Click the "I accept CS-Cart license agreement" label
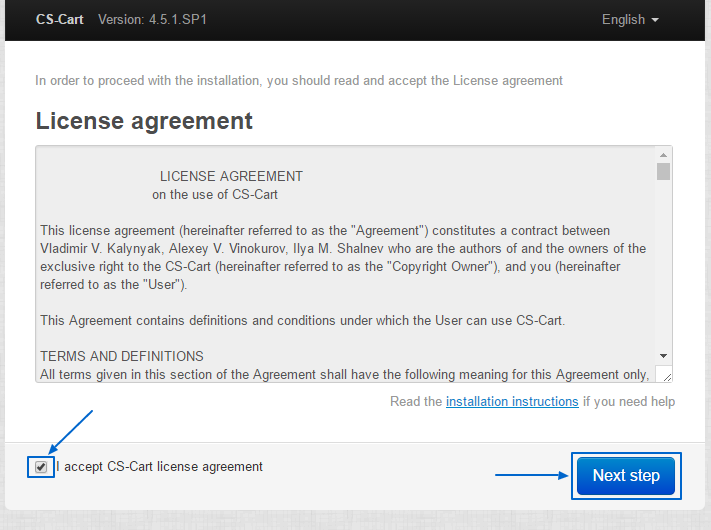This screenshot has width=711, height=530. (160, 466)
